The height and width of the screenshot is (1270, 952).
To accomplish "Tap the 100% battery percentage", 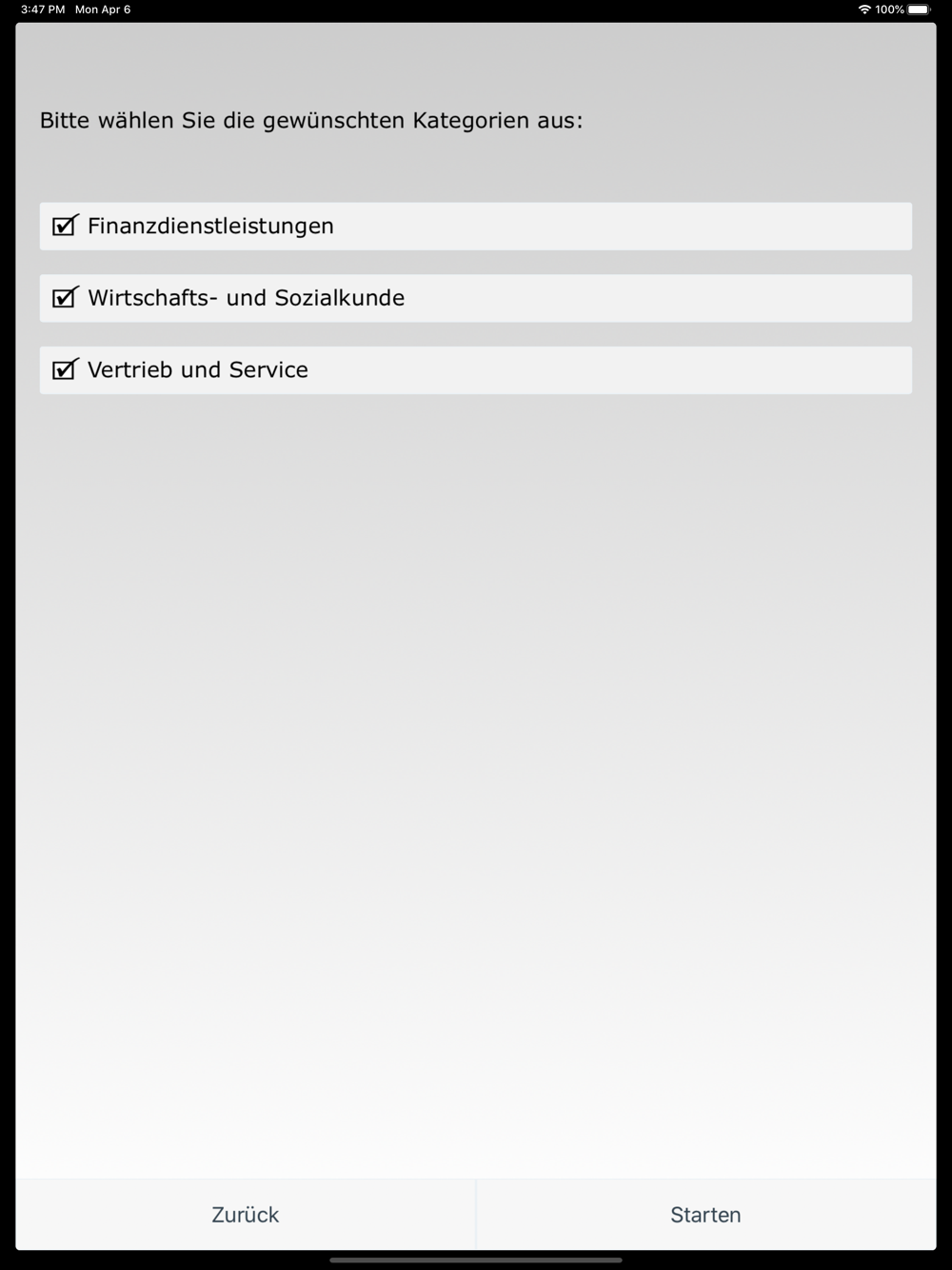I will pyautogui.click(x=889, y=10).
